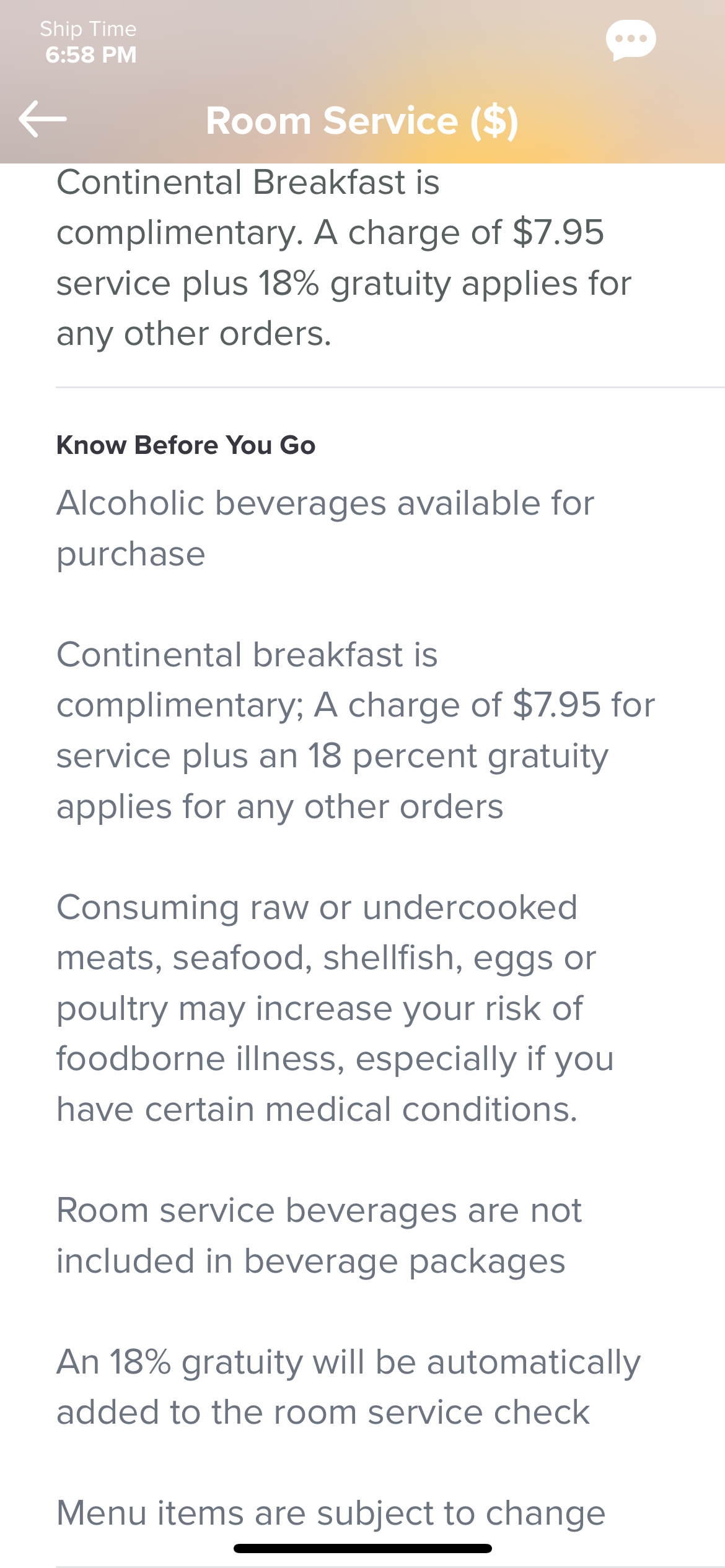This screenshot has height=1568, width=725.
Task: Tap the word 'purchase' under Alcoholic beverages
Action: 131,554
